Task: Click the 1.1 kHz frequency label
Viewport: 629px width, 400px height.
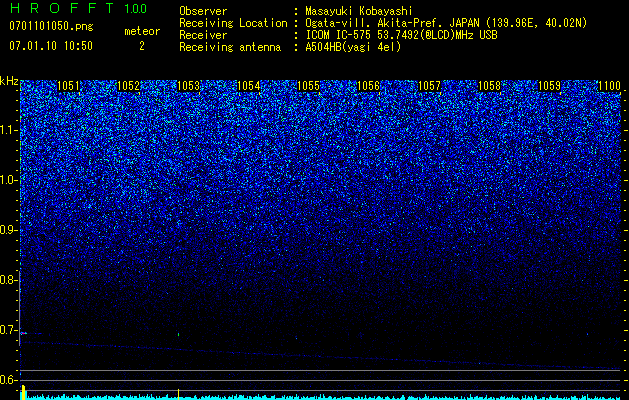Action: tap(9, 131)
